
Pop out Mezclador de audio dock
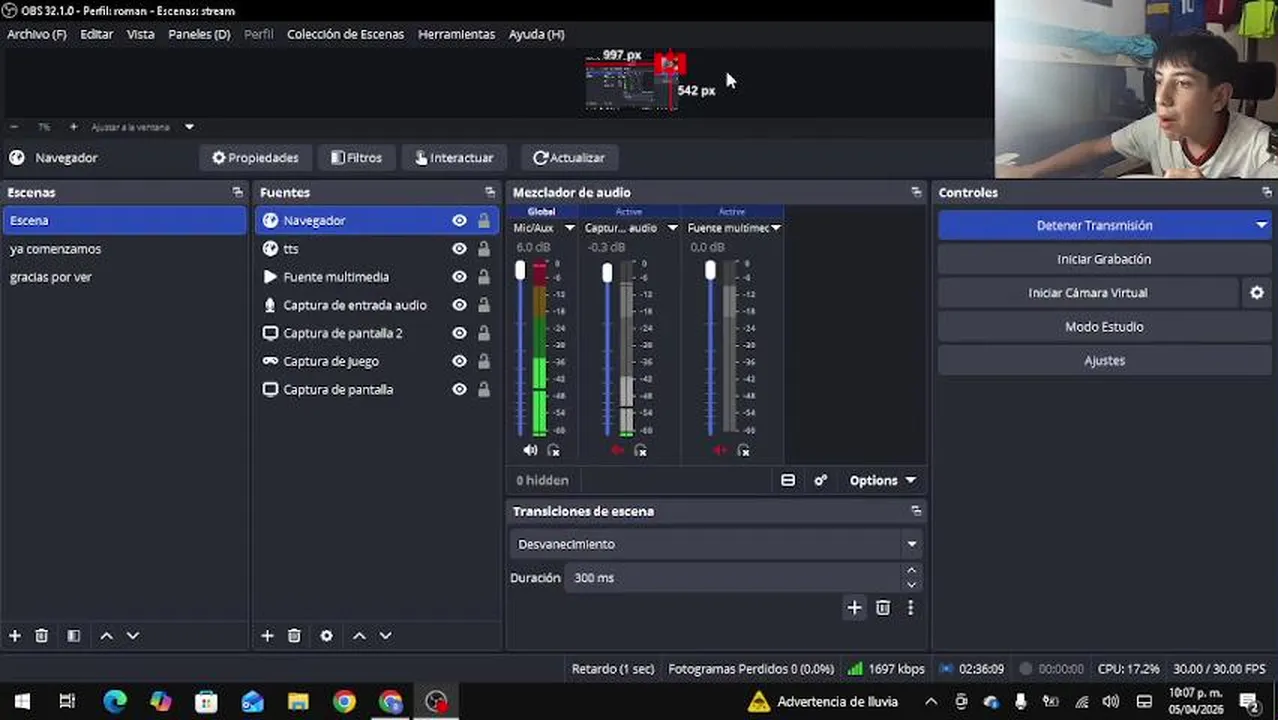pyautogui.click(x=916, y=192)
